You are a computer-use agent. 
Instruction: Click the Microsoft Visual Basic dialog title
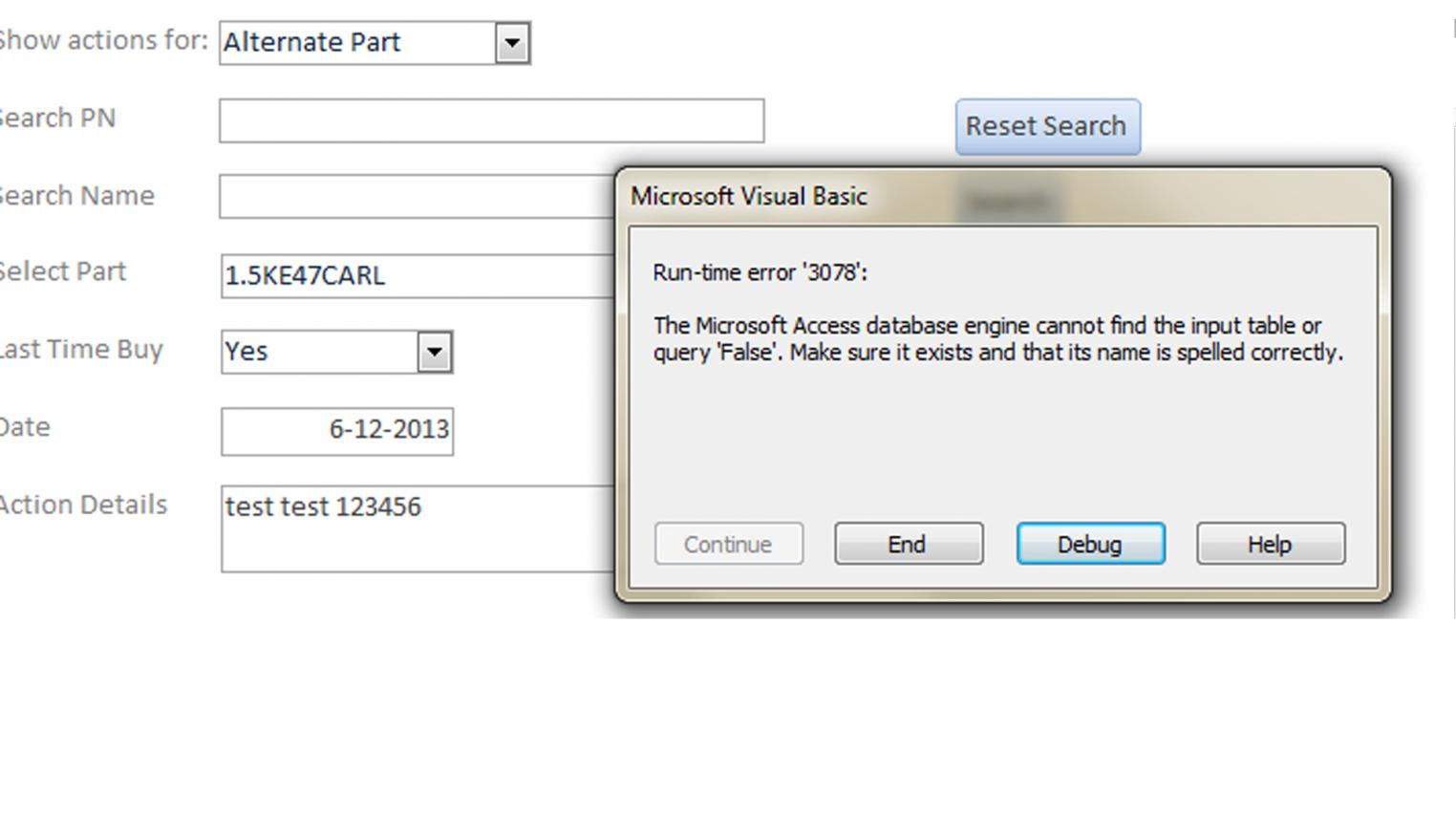[x=749, y=196]
